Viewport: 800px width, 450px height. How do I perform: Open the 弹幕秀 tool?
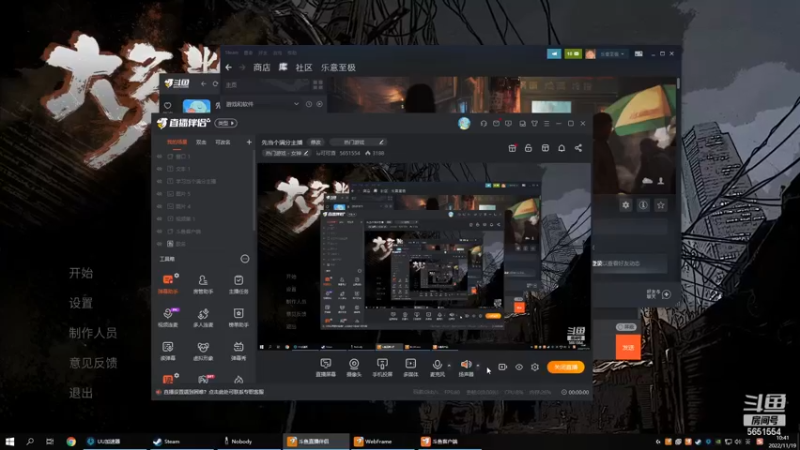click(238, 351)
